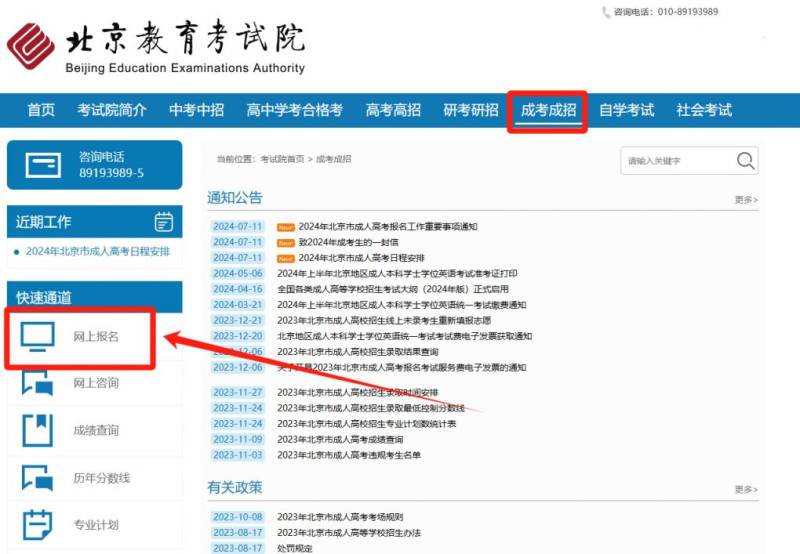Screen dimensions: 800x554
Task: Switch to the 自学考试 tab
Action: (626, 110)
